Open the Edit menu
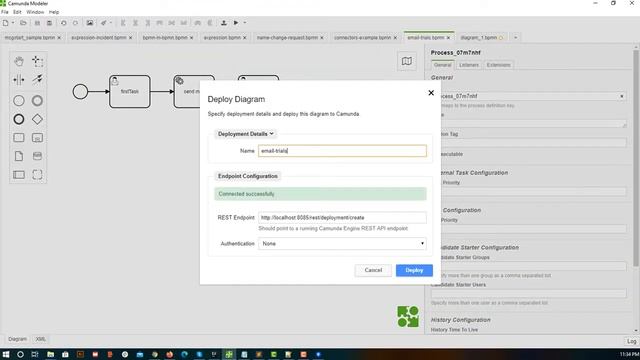 coord(17,12)
